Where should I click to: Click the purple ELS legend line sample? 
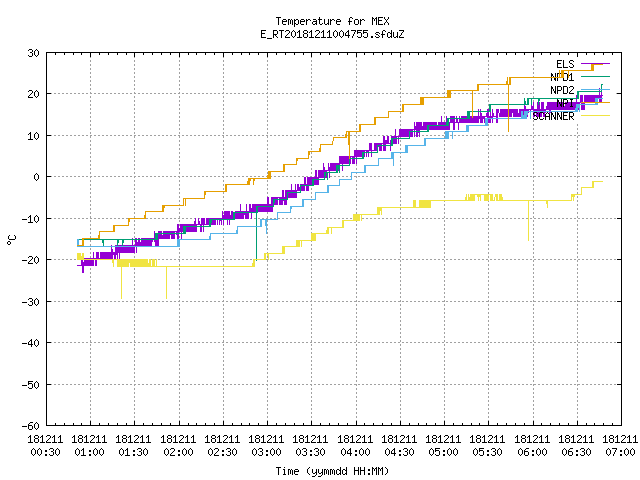pos(595,64)
